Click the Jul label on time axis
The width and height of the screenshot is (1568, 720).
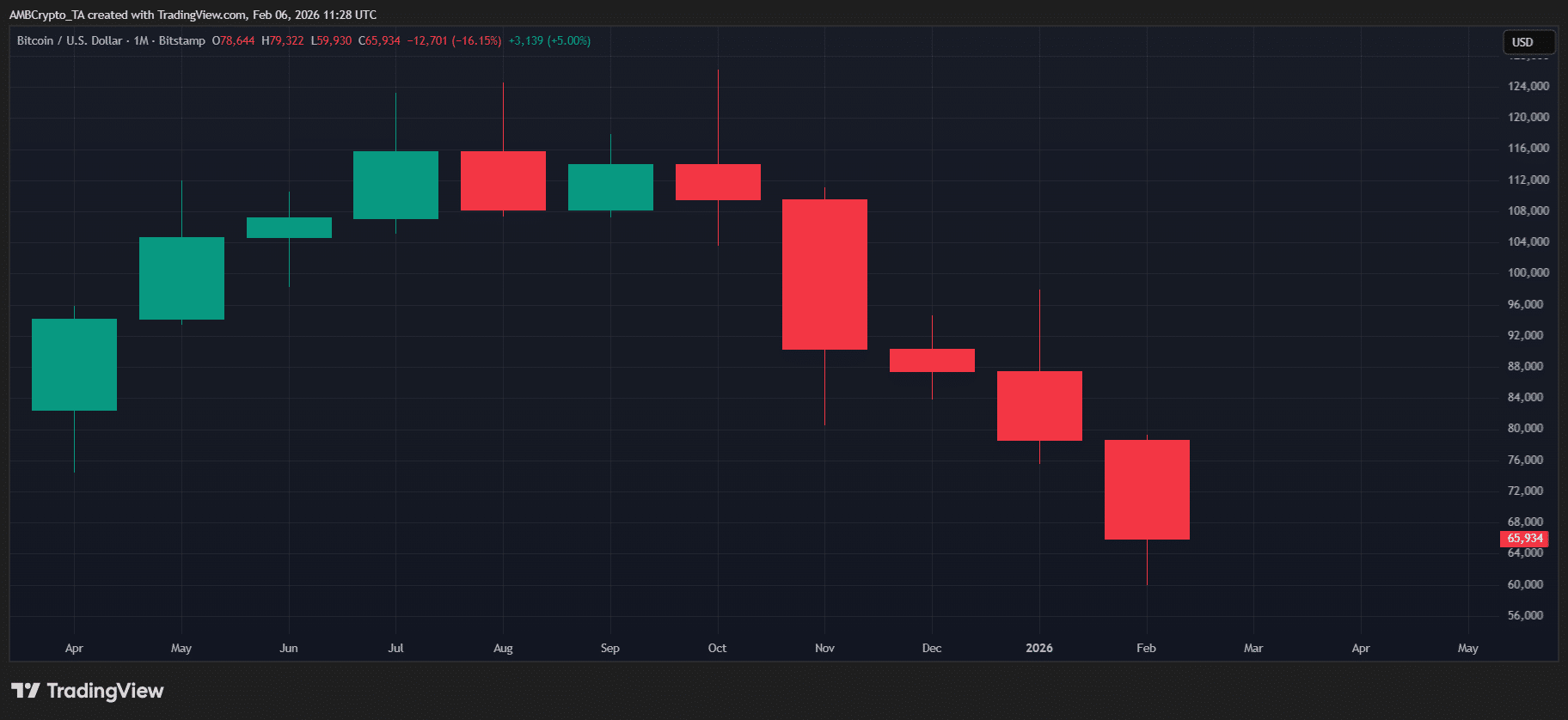[395, 648]
